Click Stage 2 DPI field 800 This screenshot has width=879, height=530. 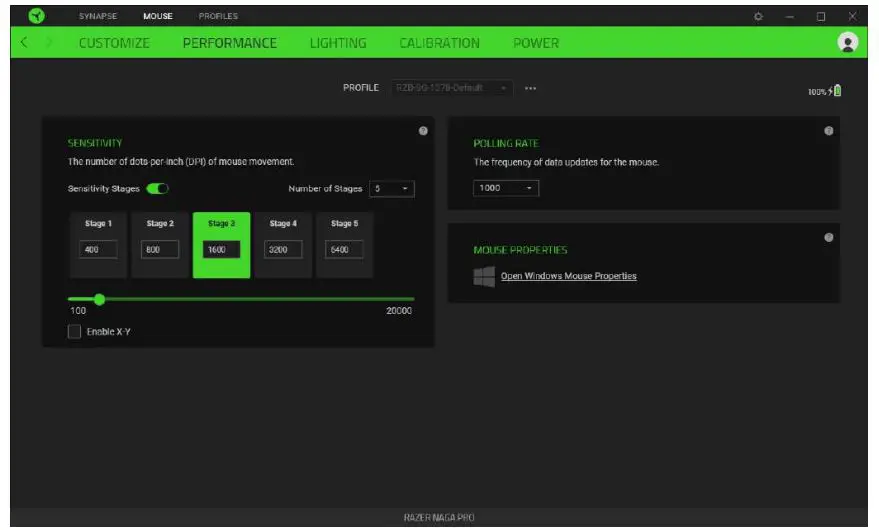(x=160, y=250)
